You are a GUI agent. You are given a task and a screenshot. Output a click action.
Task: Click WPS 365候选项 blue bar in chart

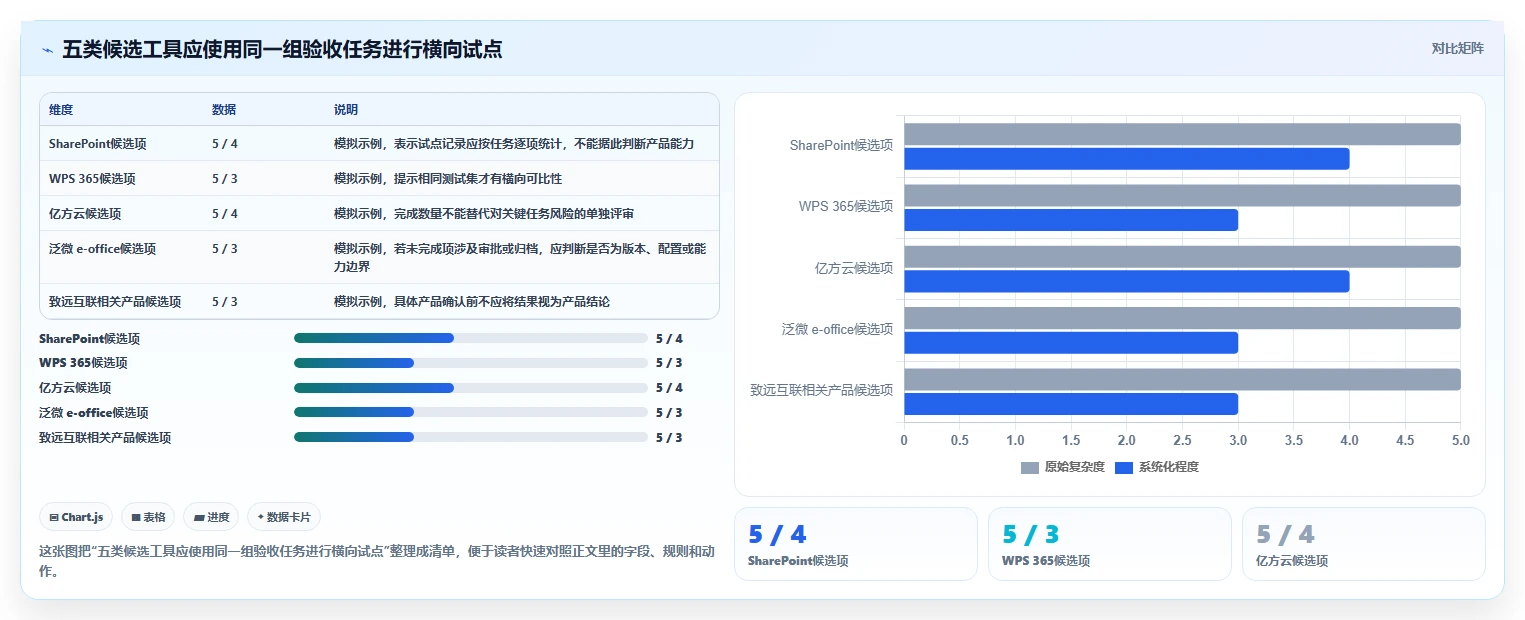[x=1071, y=220]
